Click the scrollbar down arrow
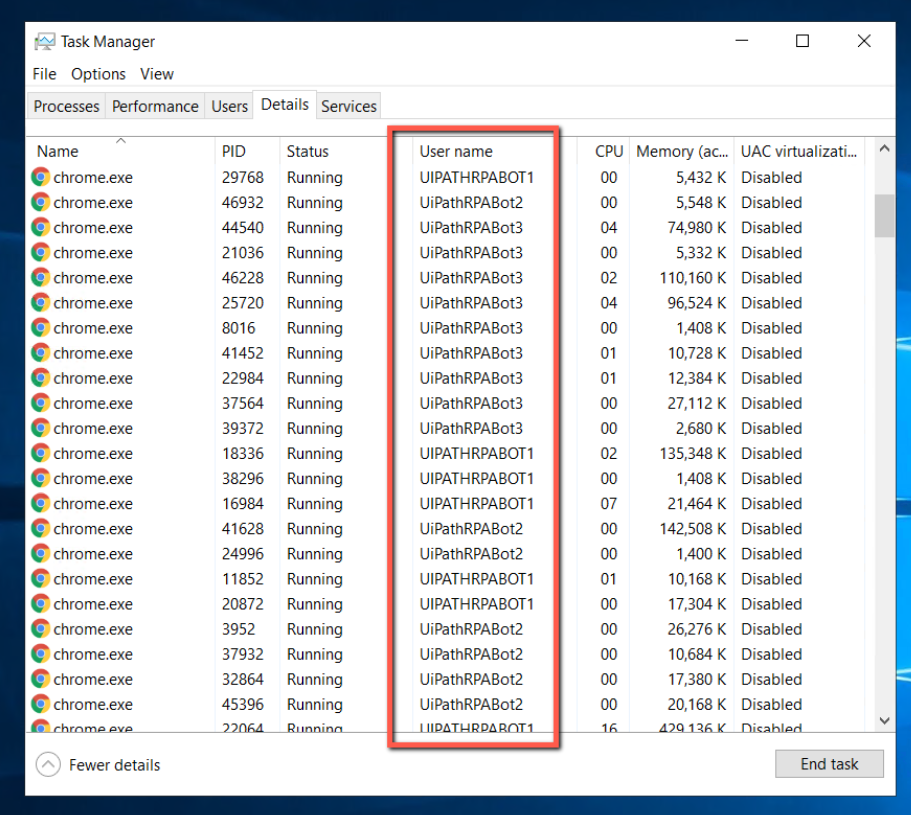Image resolution: width=911 pixels, height=815 pixels. (883, 720)
